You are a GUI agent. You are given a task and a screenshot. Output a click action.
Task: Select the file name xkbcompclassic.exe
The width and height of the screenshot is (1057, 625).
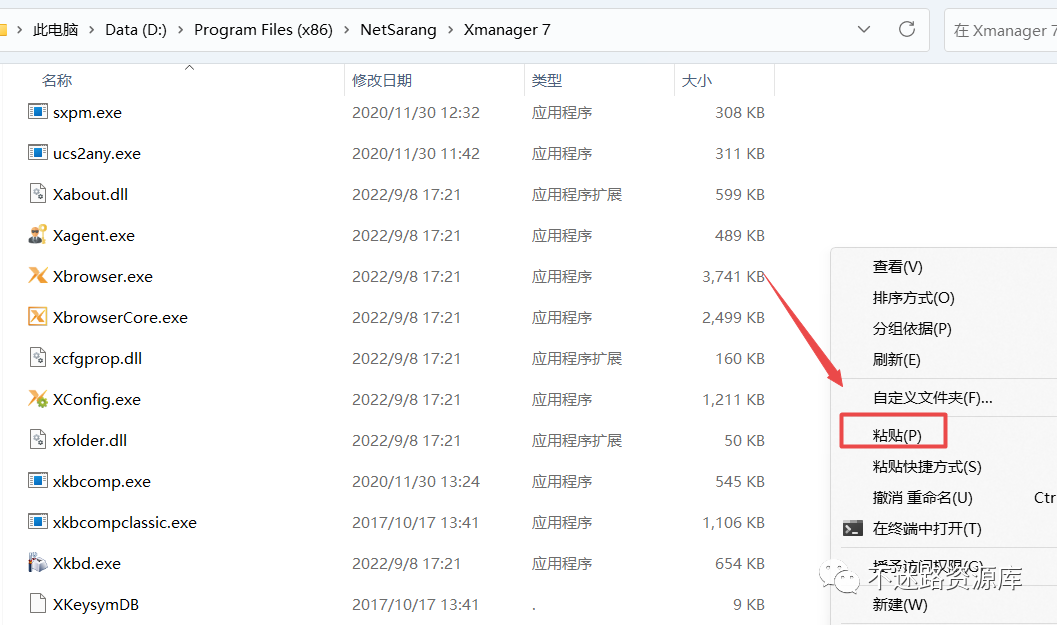click(x=125, y=523)
